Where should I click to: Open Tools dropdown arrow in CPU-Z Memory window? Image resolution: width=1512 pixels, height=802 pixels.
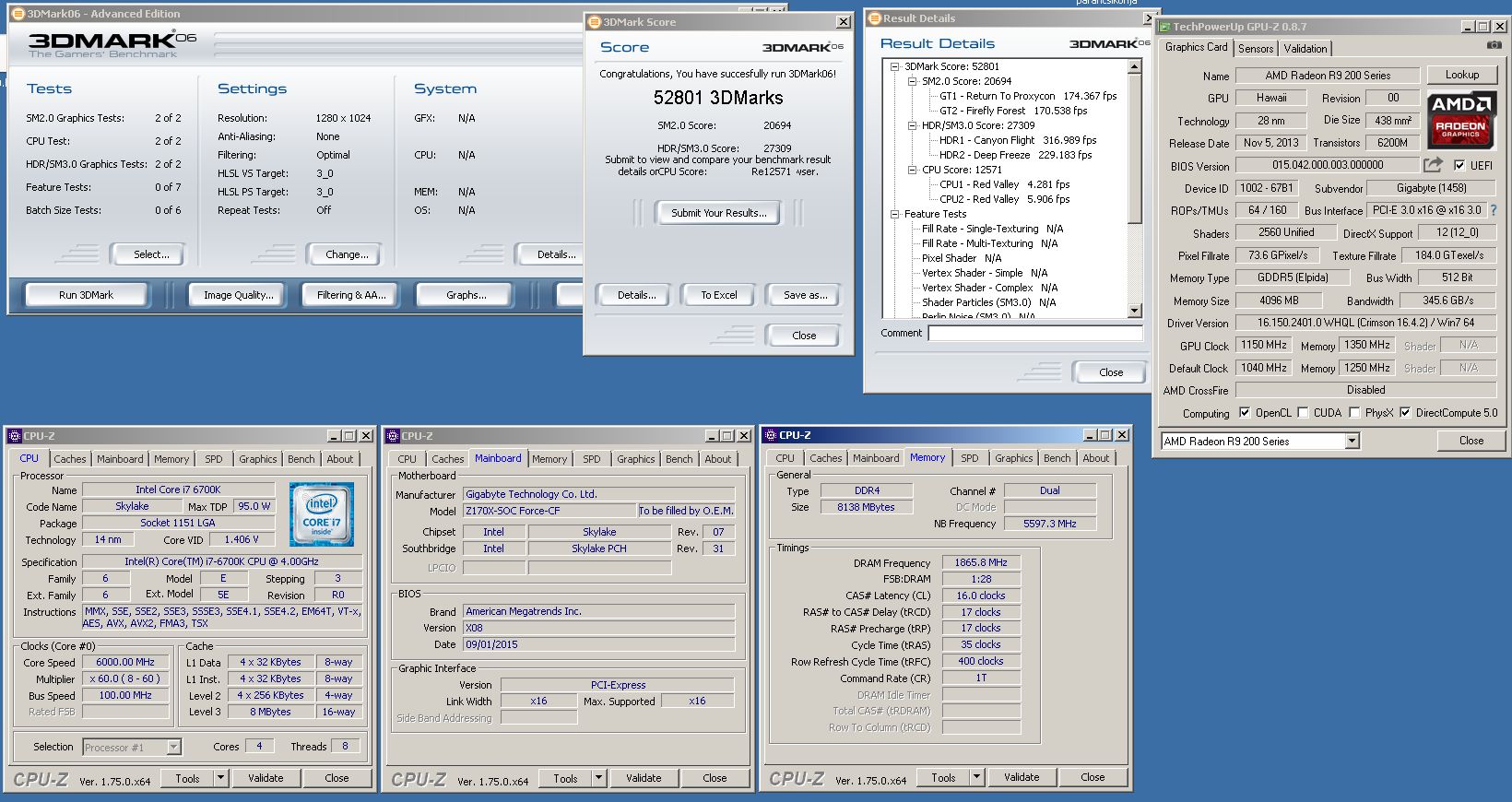click(x=976, y=777)
